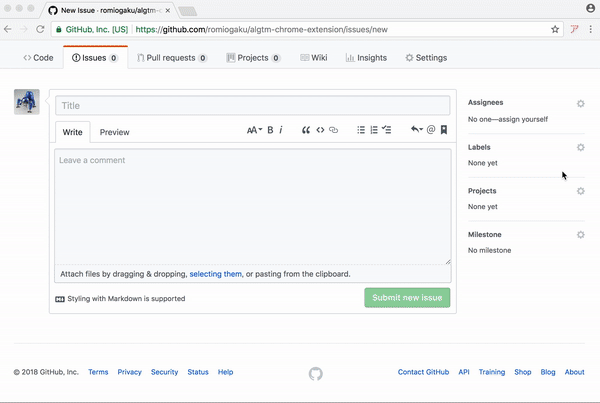Go back to previous page
The image size is (600, 403).
pos(8,29)
